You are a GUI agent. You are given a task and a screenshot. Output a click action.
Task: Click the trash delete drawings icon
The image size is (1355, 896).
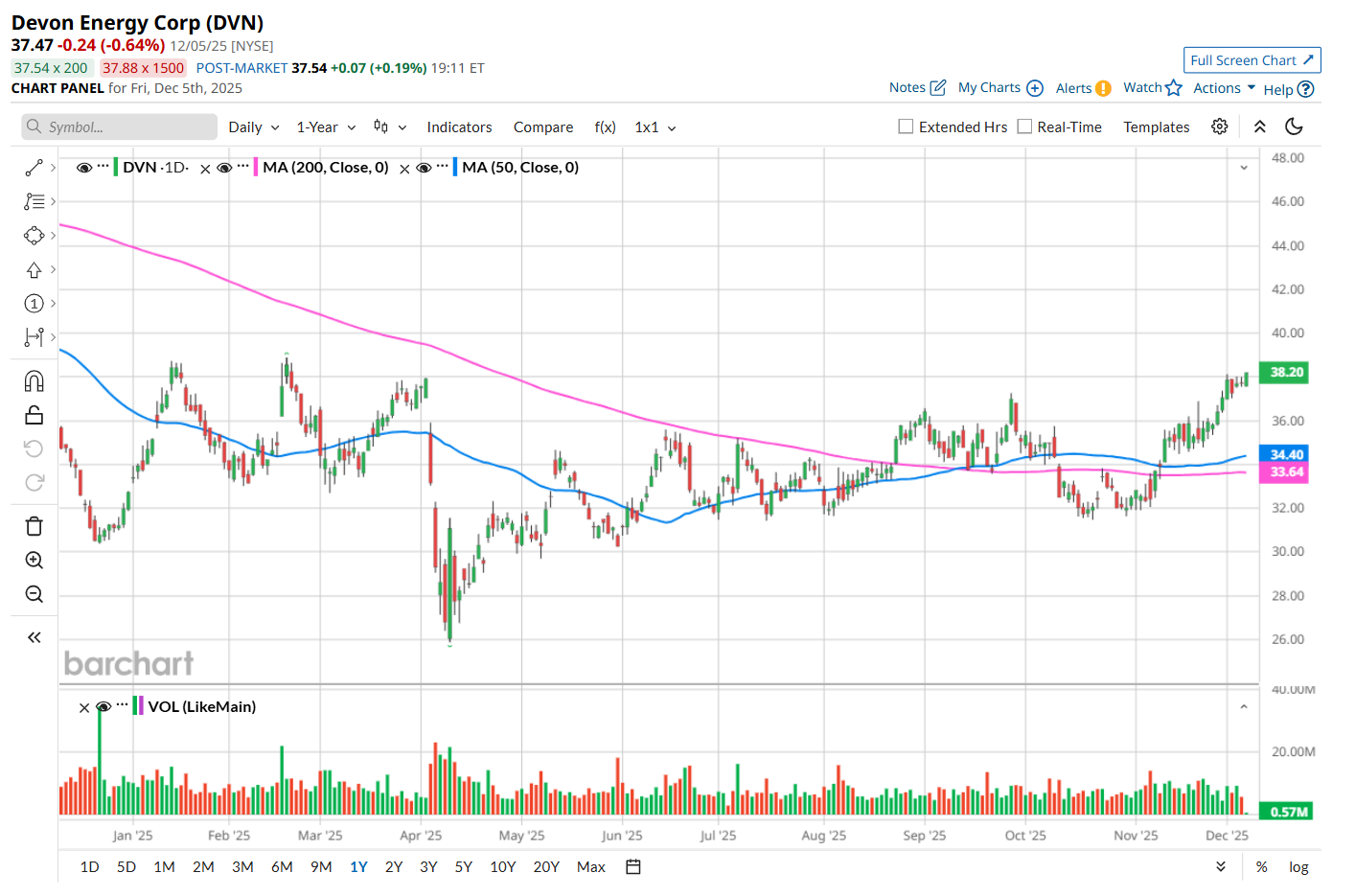pos(34,526)
